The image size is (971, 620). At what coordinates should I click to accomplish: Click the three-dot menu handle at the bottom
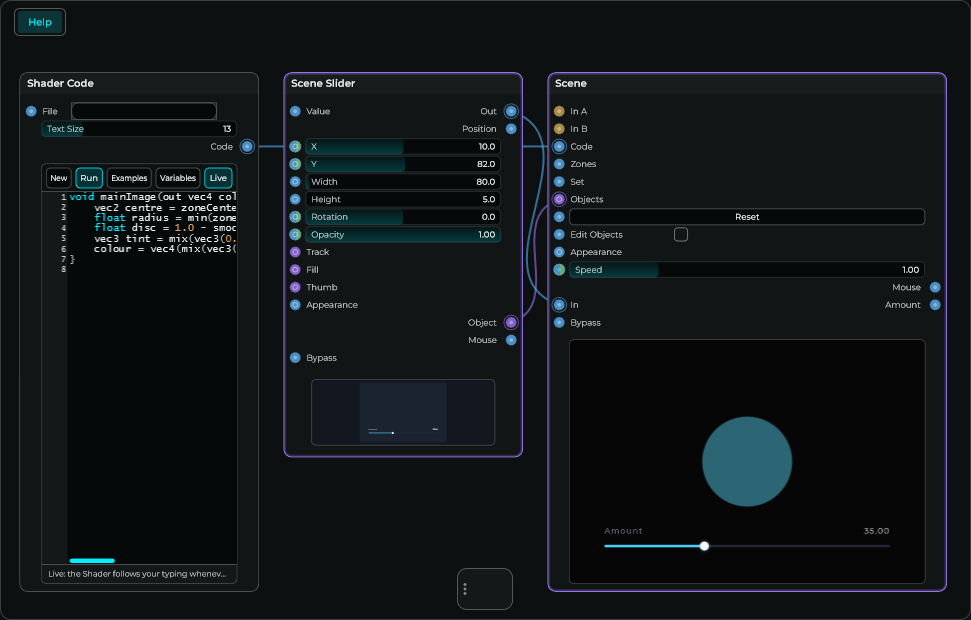pyautogui.click(x=465, y=589)
